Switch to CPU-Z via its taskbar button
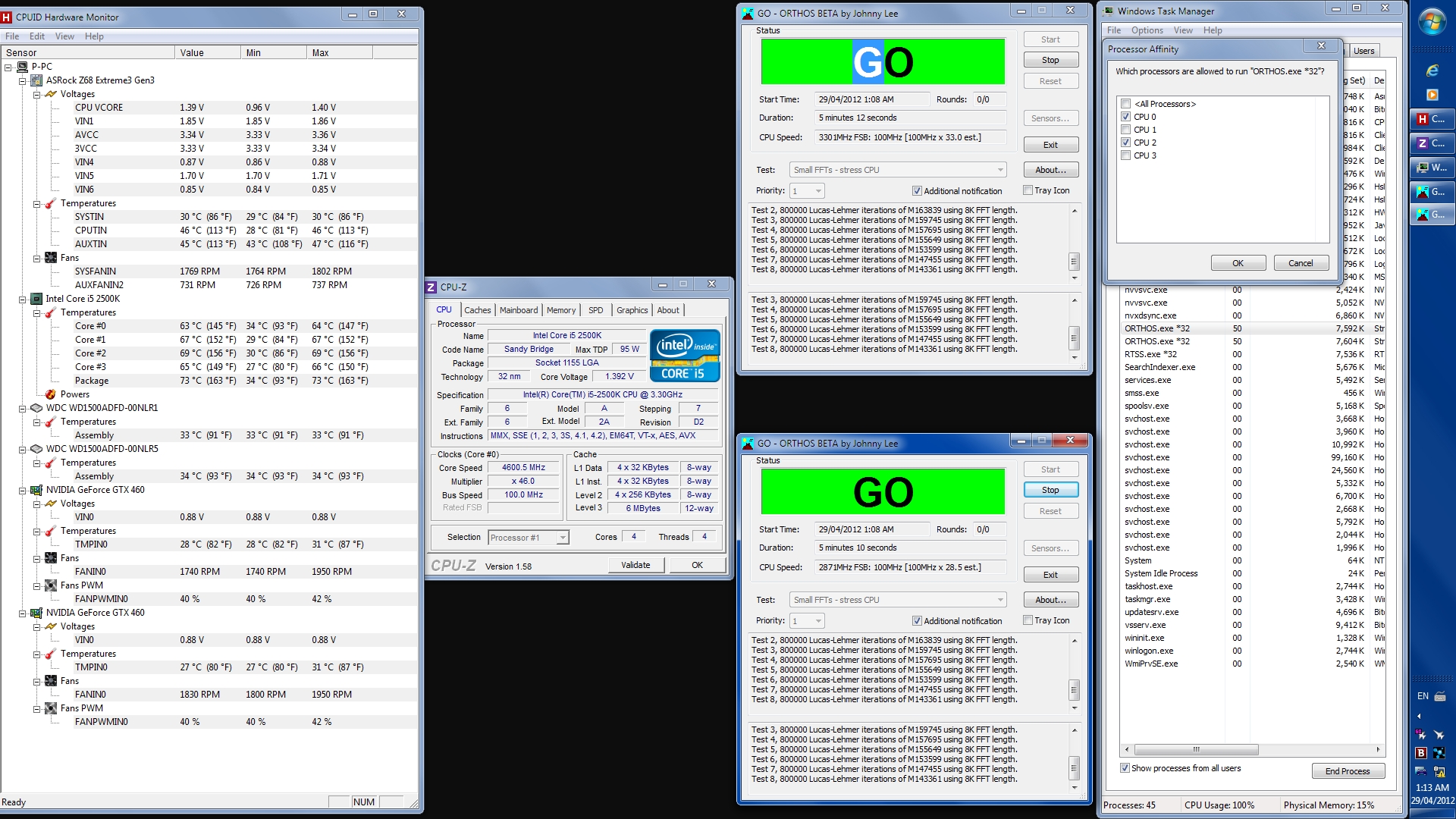This screenshot has width=1456, height=819. click(x=1432, y=143)
